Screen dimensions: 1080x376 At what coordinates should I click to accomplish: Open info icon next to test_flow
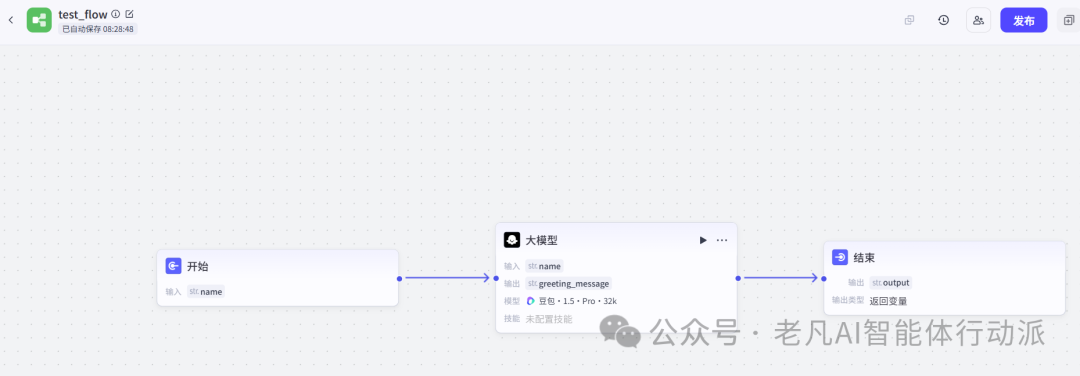[x=116, y=14]
